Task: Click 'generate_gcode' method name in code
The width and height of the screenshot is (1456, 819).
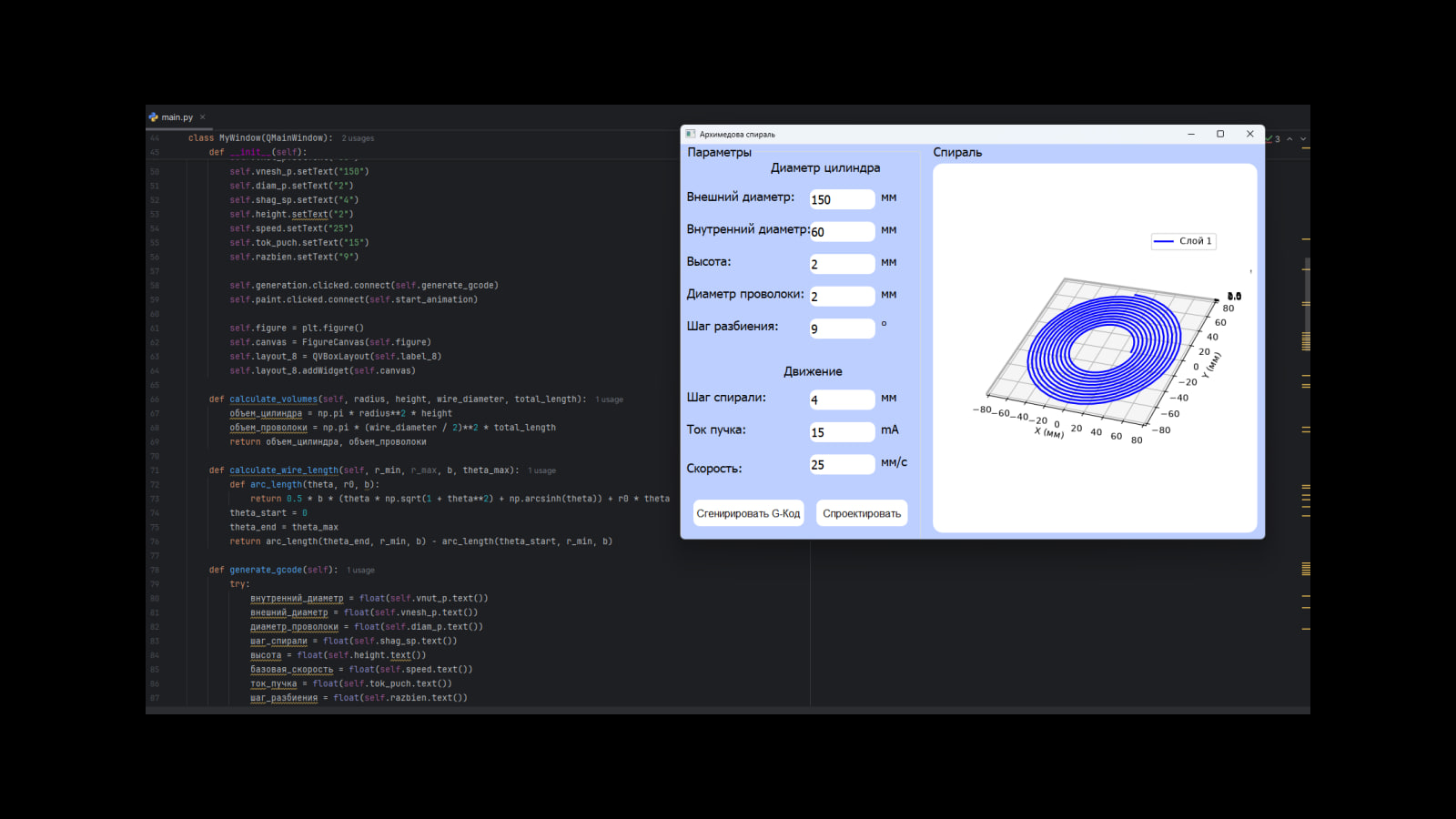Action: pos(266,571)
